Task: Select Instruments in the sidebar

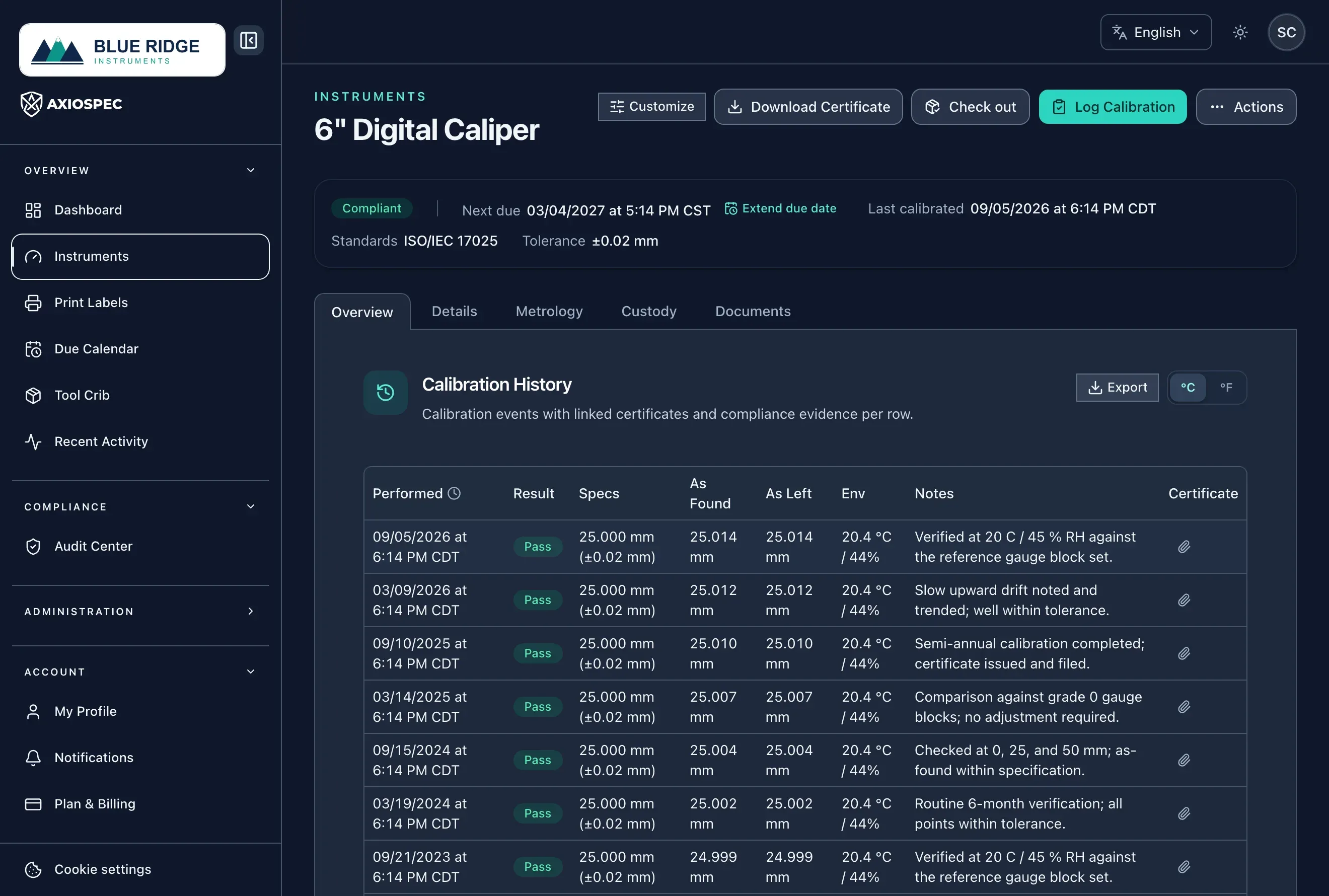Action: (x=140, y=257)
